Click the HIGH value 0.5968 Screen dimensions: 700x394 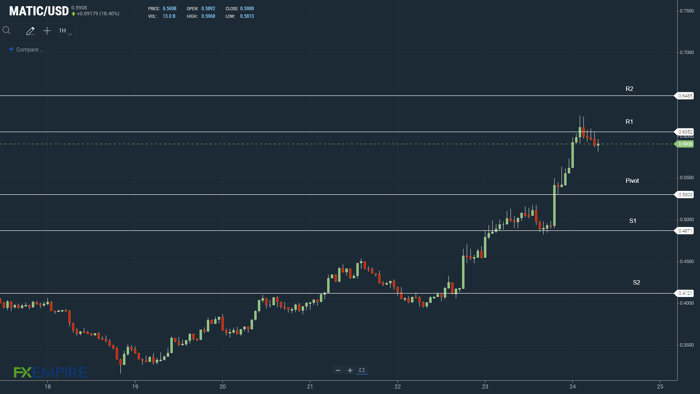pyautogui.click(x=208, y=16)
